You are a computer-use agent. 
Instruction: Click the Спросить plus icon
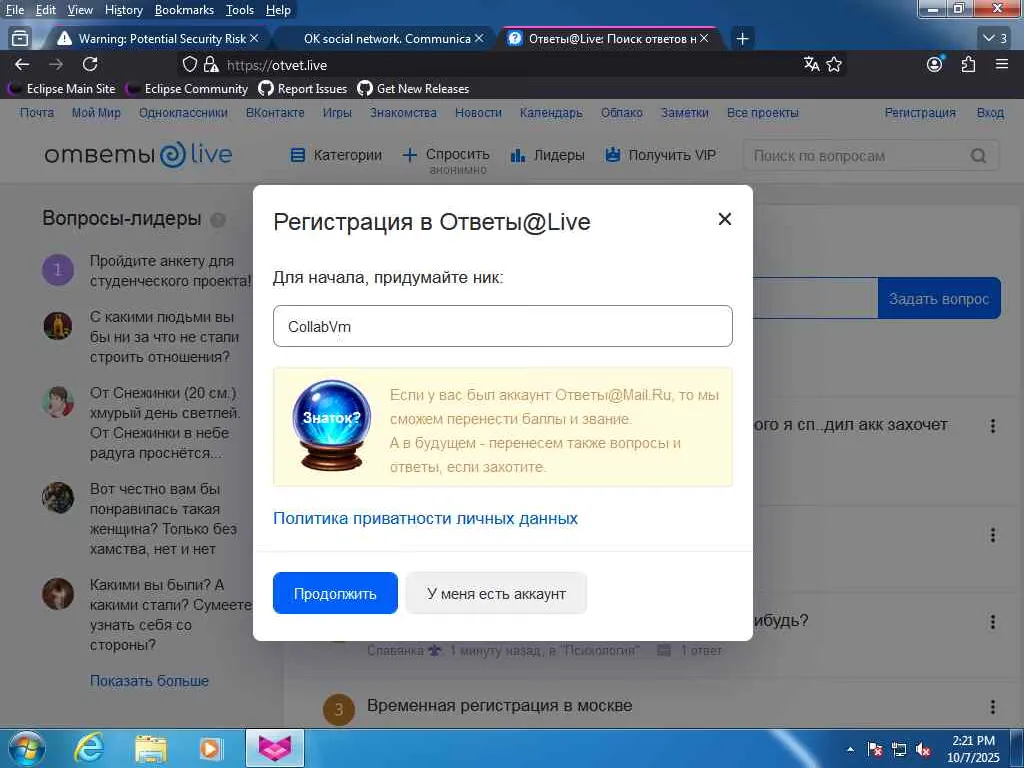(409, 155)
